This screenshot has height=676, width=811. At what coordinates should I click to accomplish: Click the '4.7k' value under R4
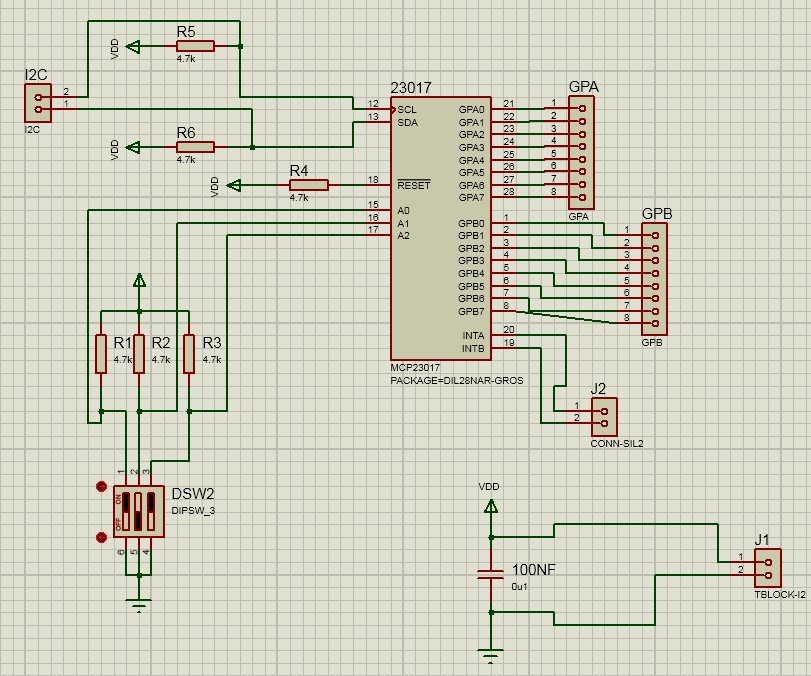tap(299, 198)
